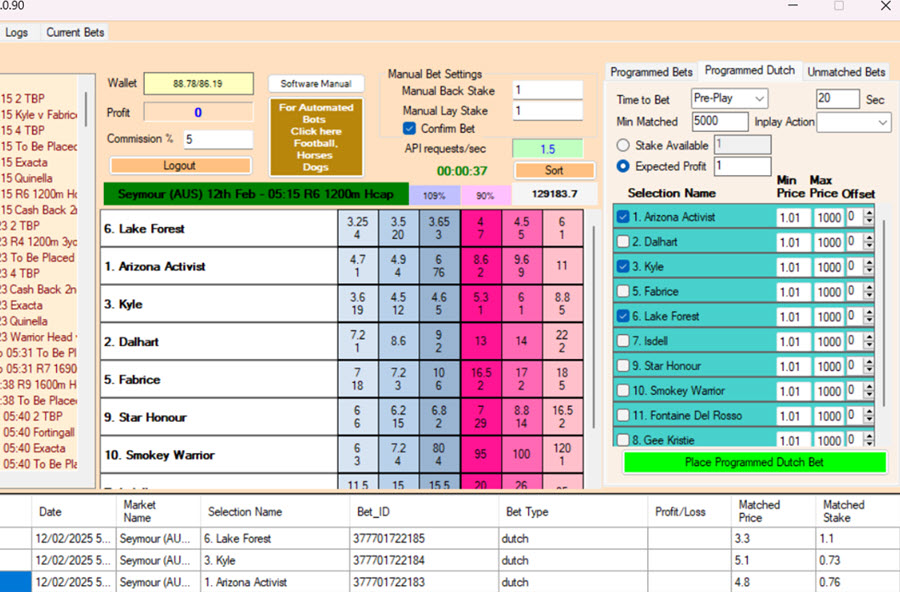
Task: Decrease the Offset stepper for Lake Forest
Action: tap(868, 321)
